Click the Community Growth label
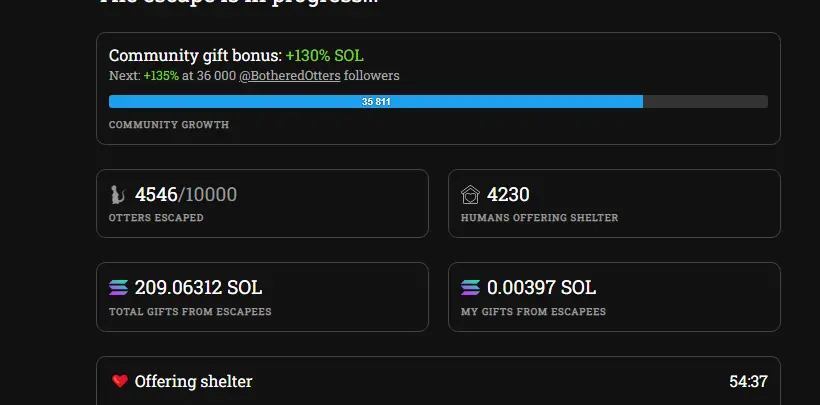 coord(169,125)
